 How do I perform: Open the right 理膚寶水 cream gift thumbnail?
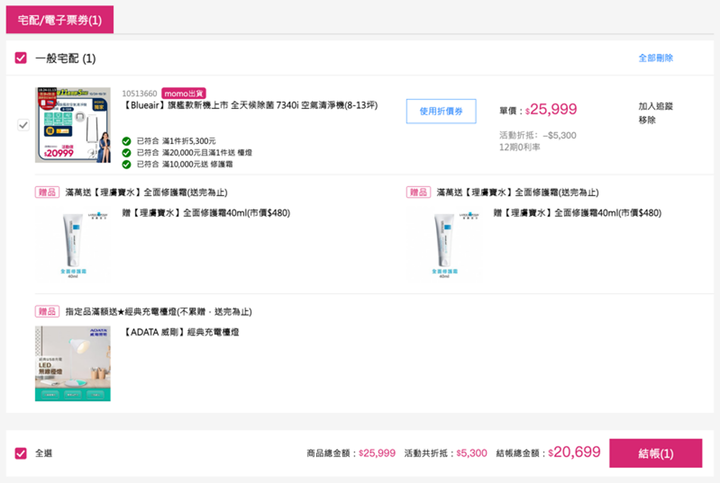click(444, 243)
